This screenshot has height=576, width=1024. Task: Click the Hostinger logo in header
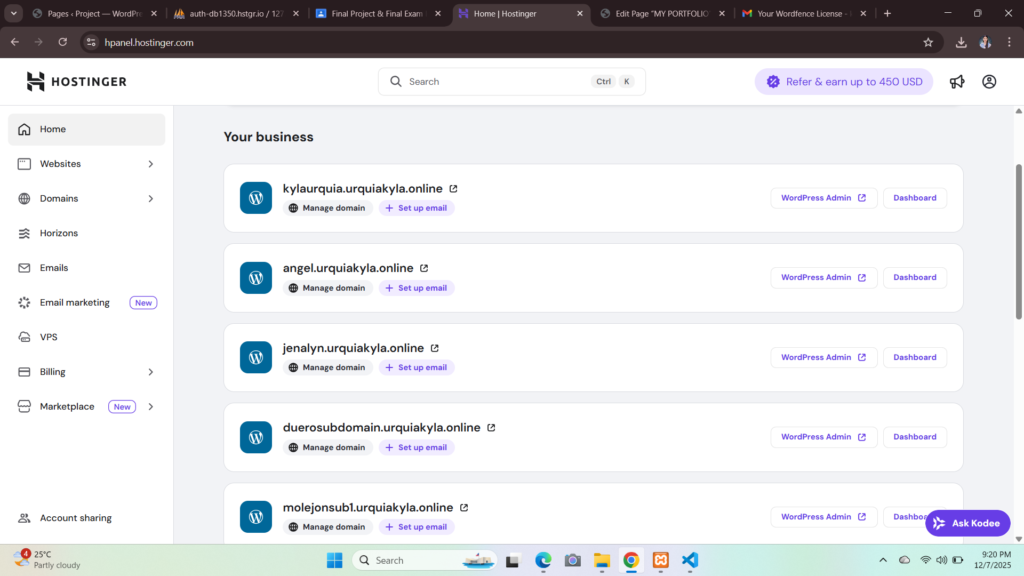coord(76,82)
